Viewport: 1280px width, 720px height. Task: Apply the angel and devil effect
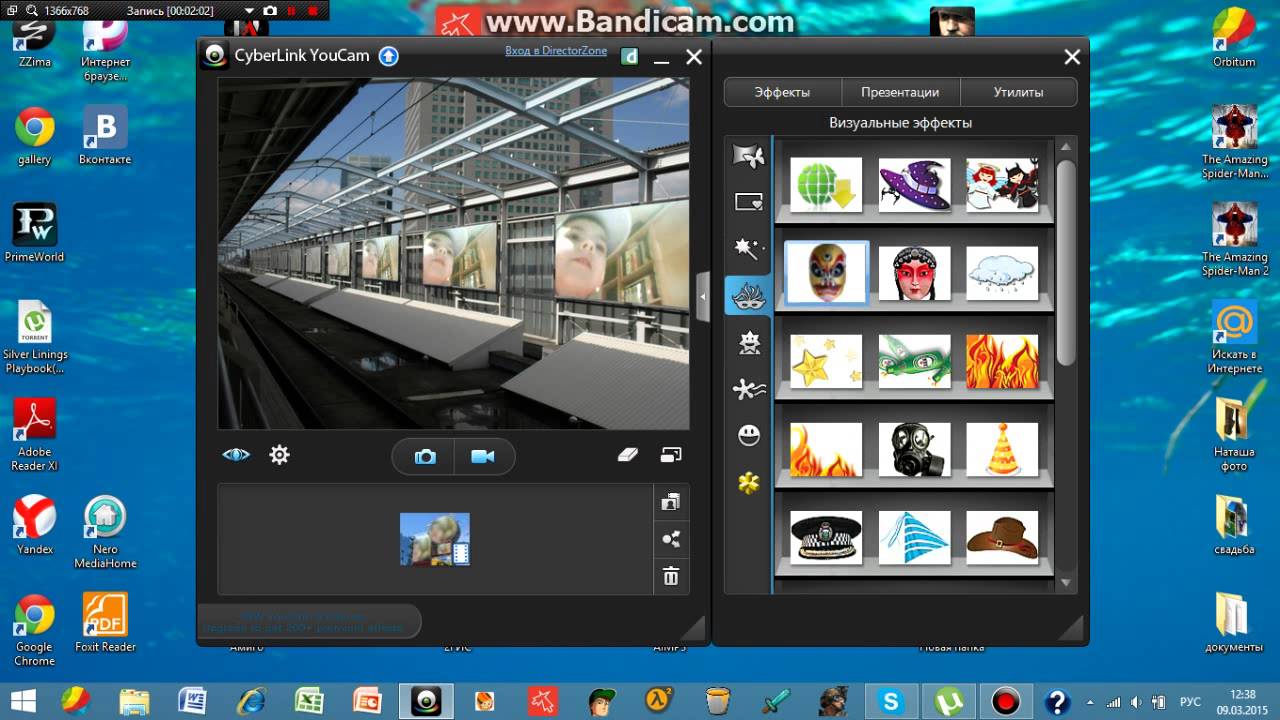click(x=1002, y=185)
